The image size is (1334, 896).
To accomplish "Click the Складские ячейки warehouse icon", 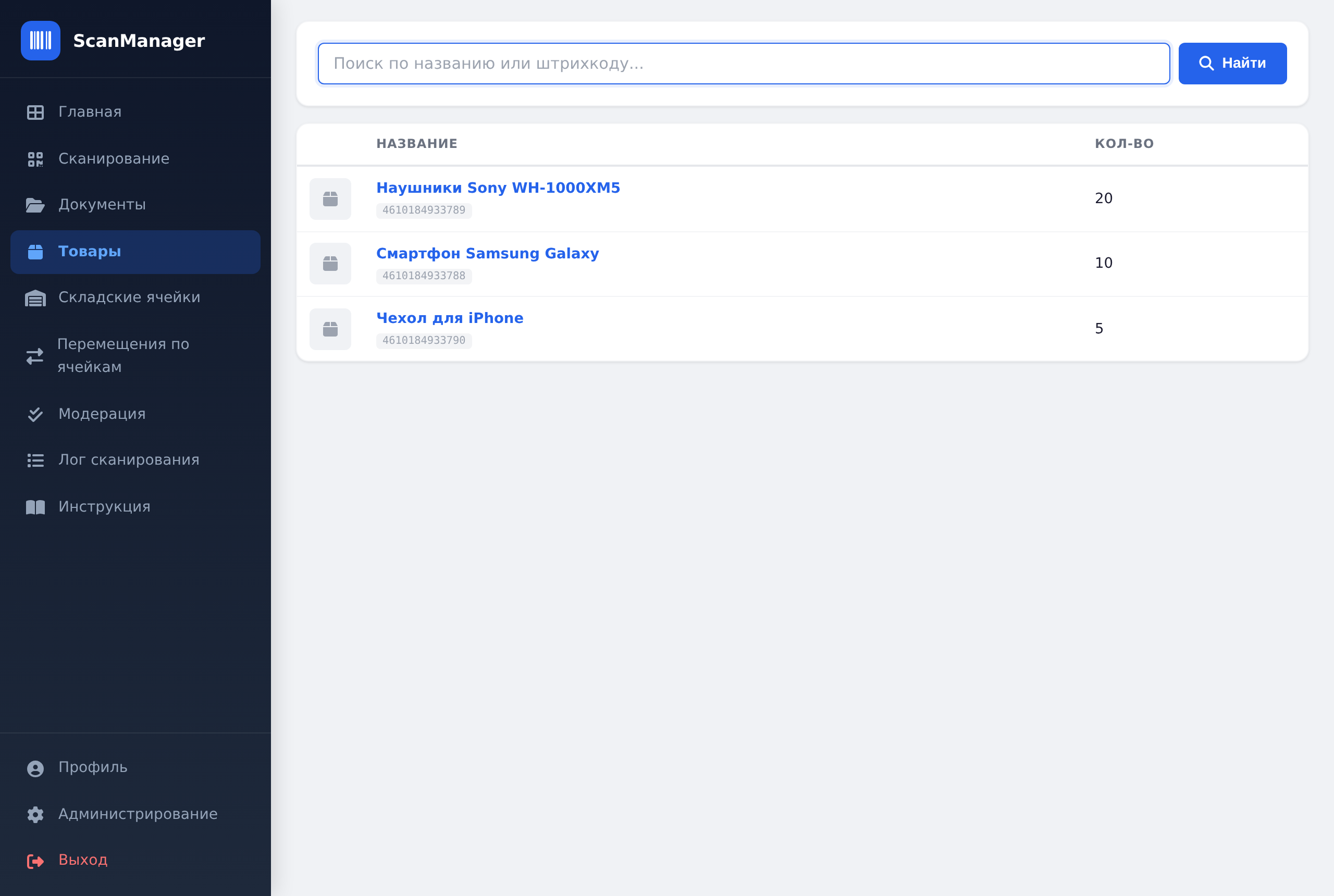I will pos(35,298).
